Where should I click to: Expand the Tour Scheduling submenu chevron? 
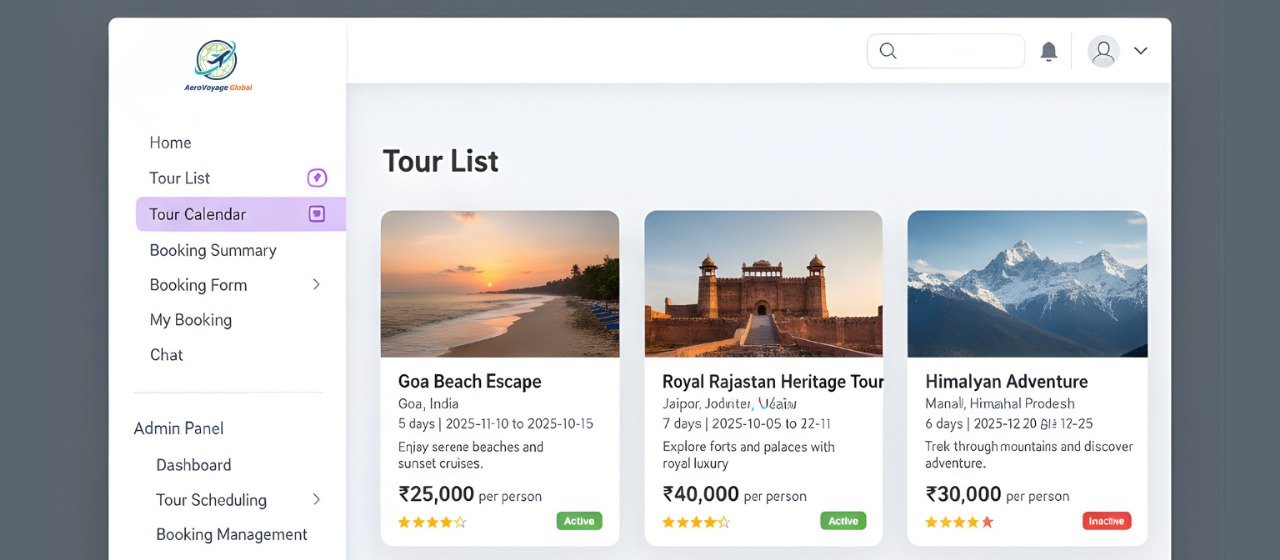[x=316, y=500]
